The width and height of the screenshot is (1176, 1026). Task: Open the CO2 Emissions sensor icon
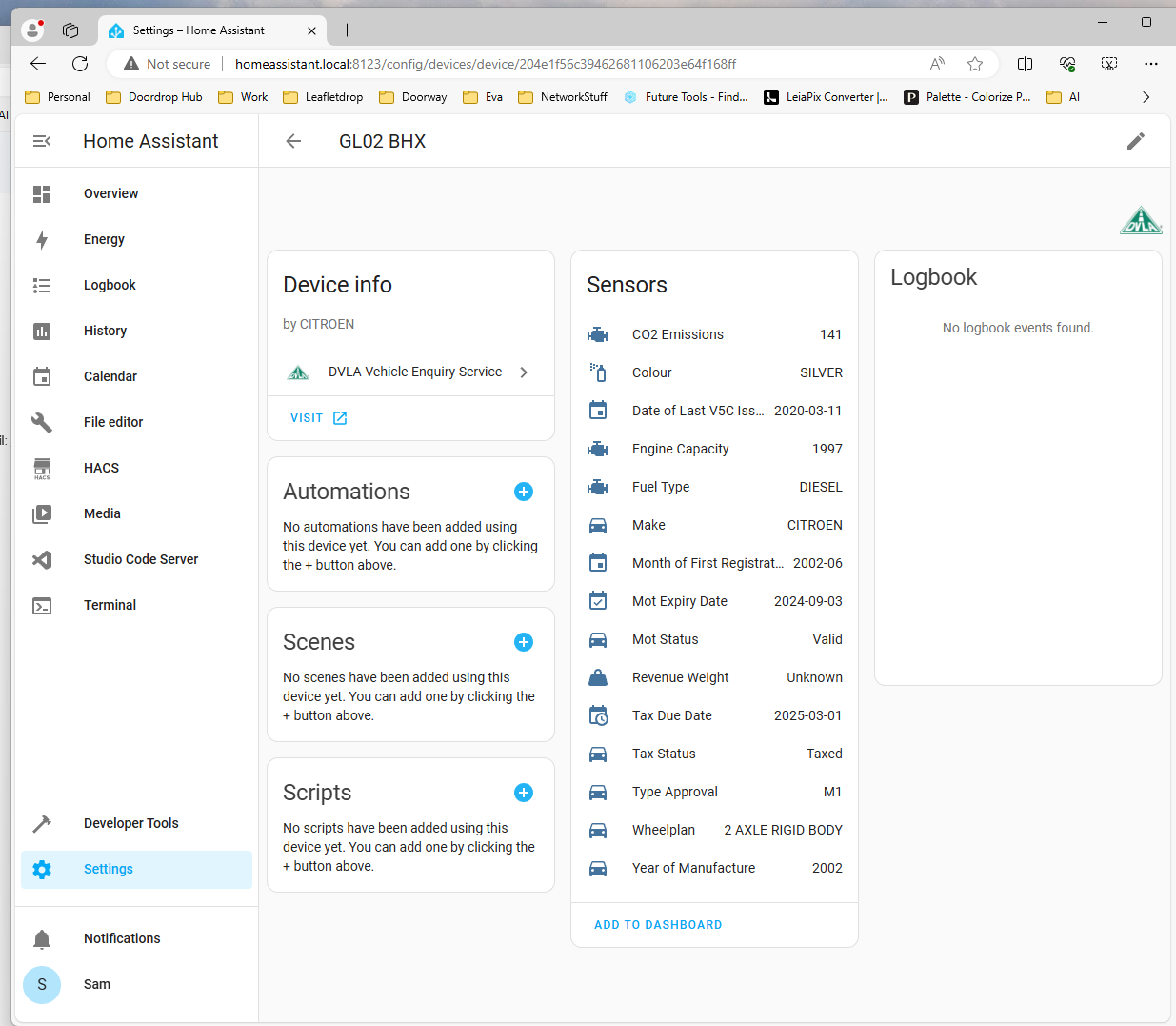point(598,334)
